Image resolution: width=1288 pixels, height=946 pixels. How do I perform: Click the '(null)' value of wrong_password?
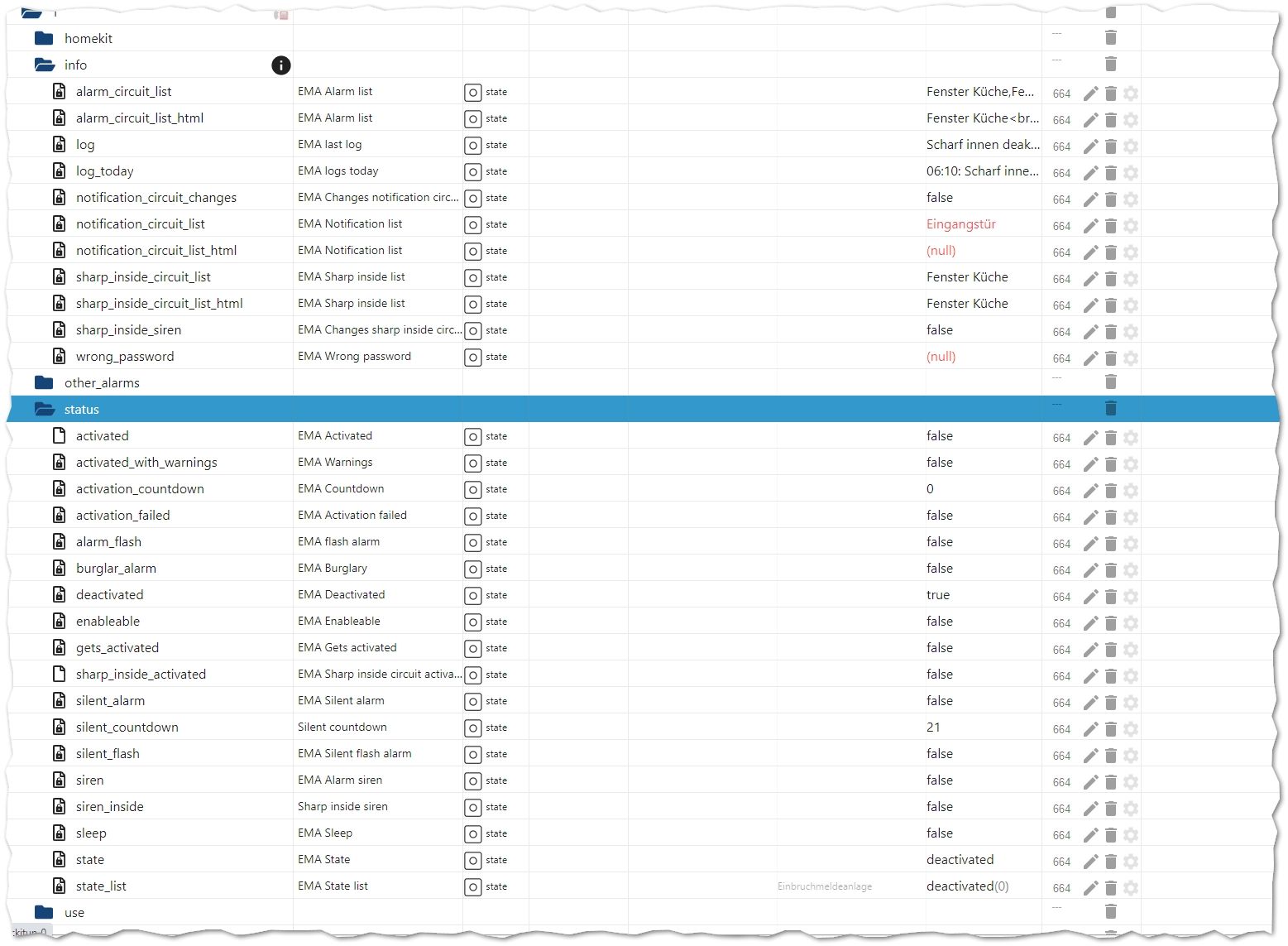[941, 356]
